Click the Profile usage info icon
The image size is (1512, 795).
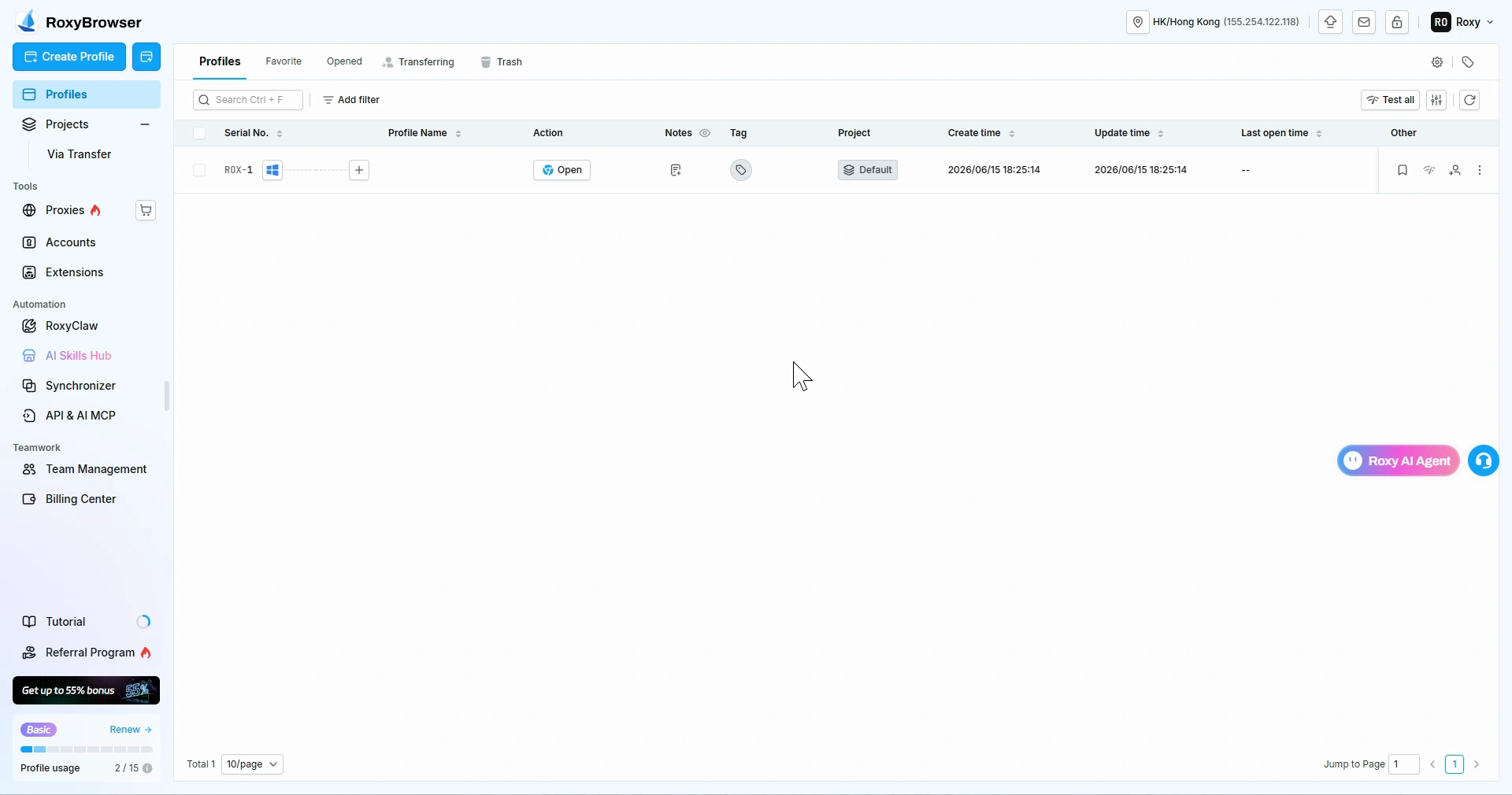(147, 768)
